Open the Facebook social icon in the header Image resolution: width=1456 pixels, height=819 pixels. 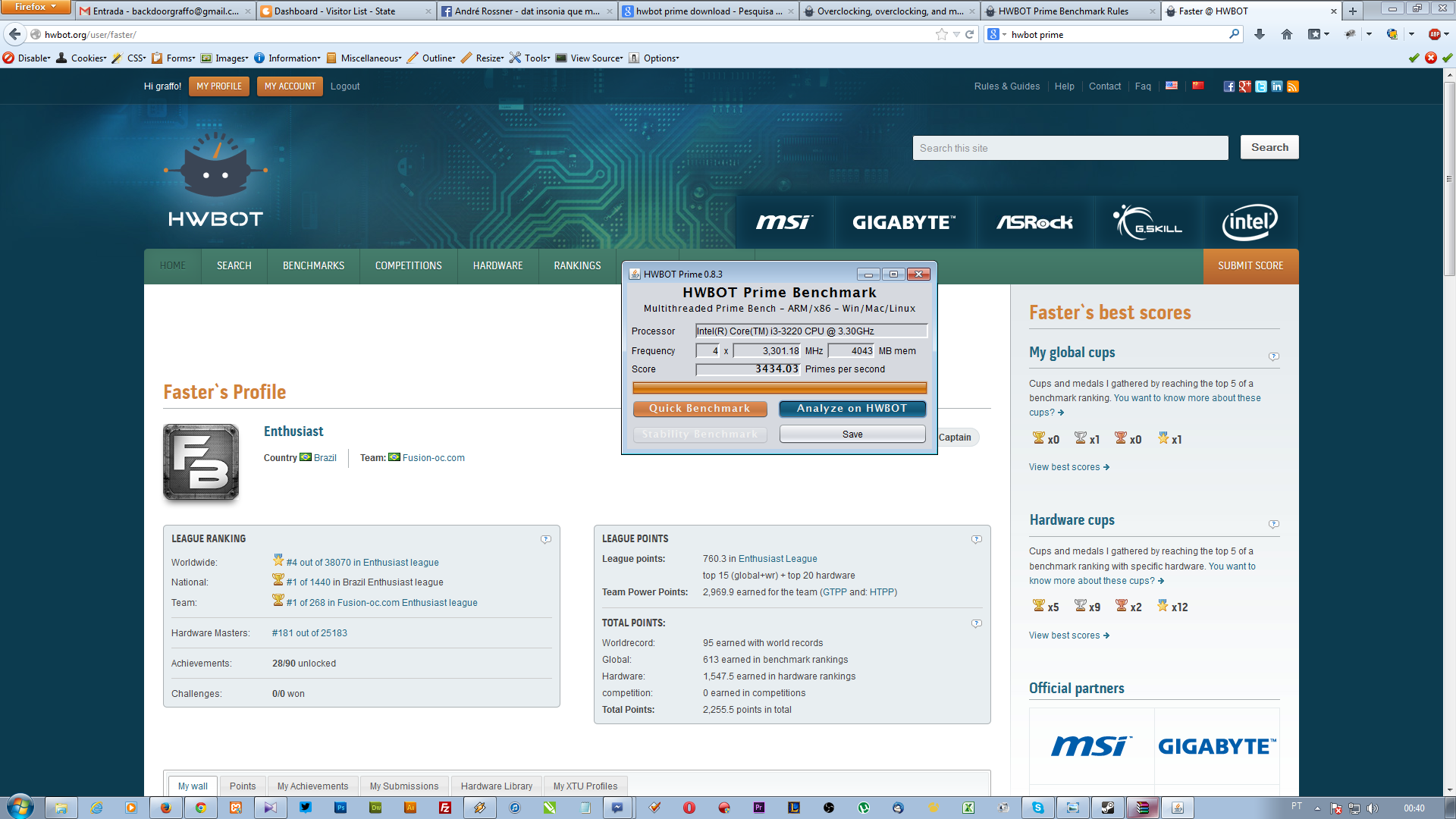[1228, 86]
